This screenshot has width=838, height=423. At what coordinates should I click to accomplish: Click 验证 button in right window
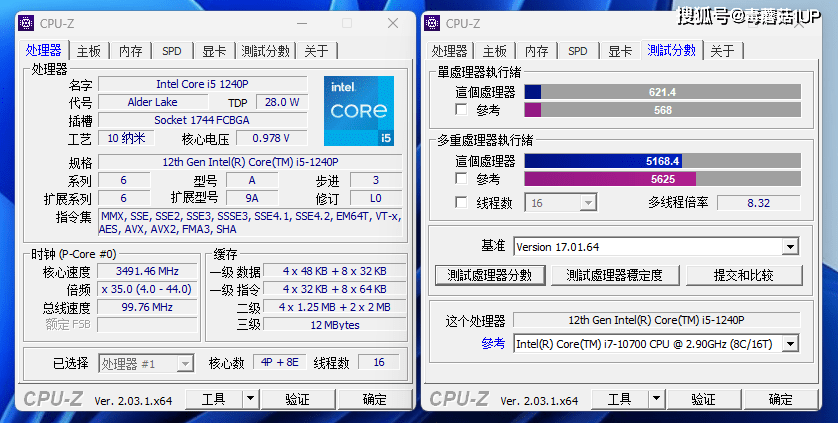tap(703, 399)
